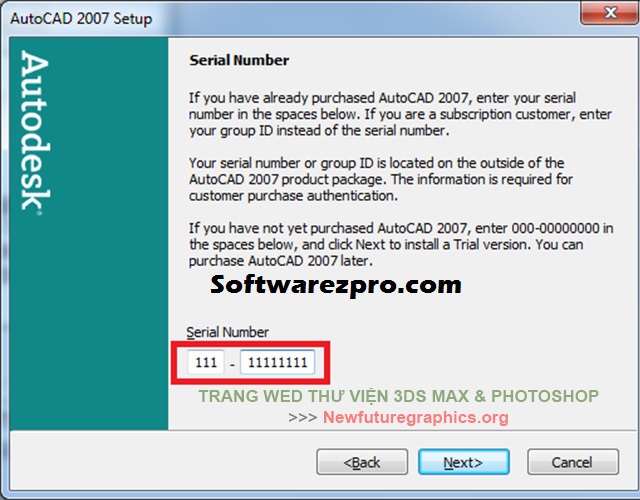Focus the first serial number field containing 111
This screenshot has height=500, width=640.
pos(206,362)
